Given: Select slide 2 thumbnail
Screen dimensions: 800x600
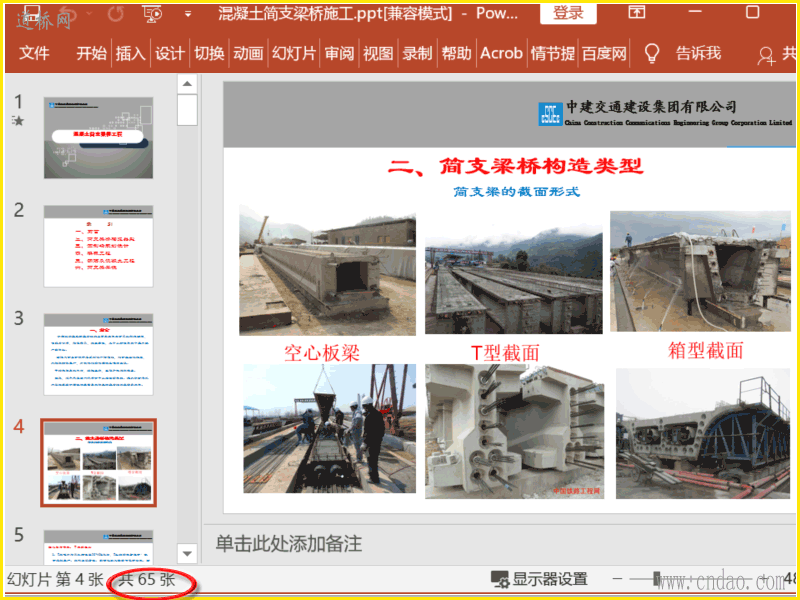Looking at the screenshot, I should [98, 246].
